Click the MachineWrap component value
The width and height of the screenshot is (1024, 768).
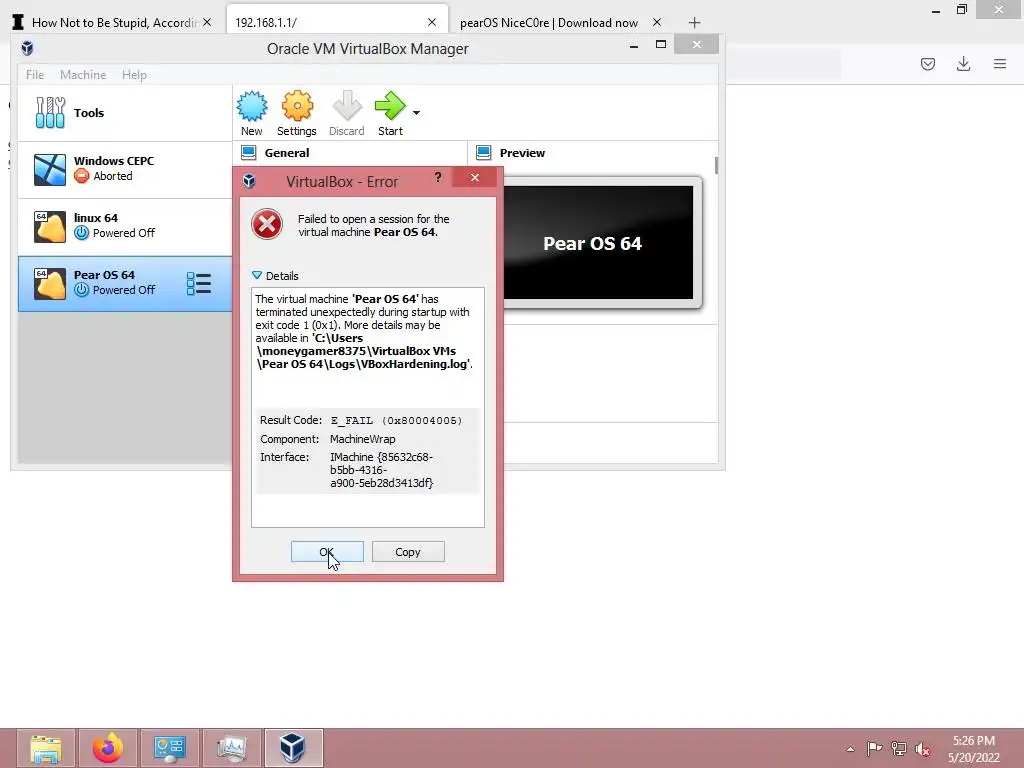point(362,439)
